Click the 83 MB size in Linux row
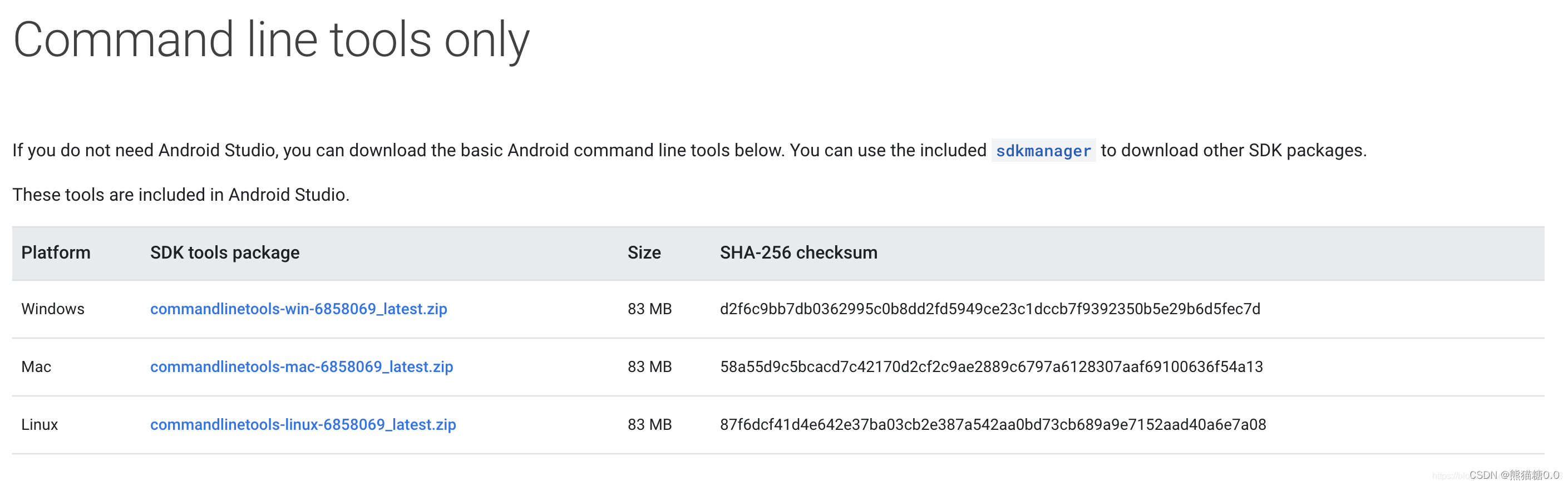This screenshot has height=486, width=1568. pos(649,425)
